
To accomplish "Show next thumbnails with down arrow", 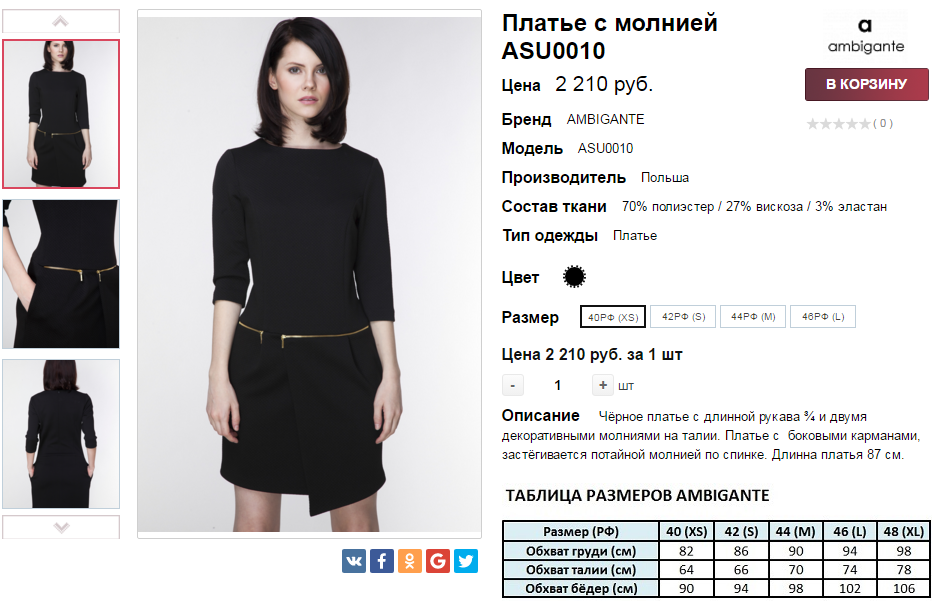I will (x=61, y=527).
